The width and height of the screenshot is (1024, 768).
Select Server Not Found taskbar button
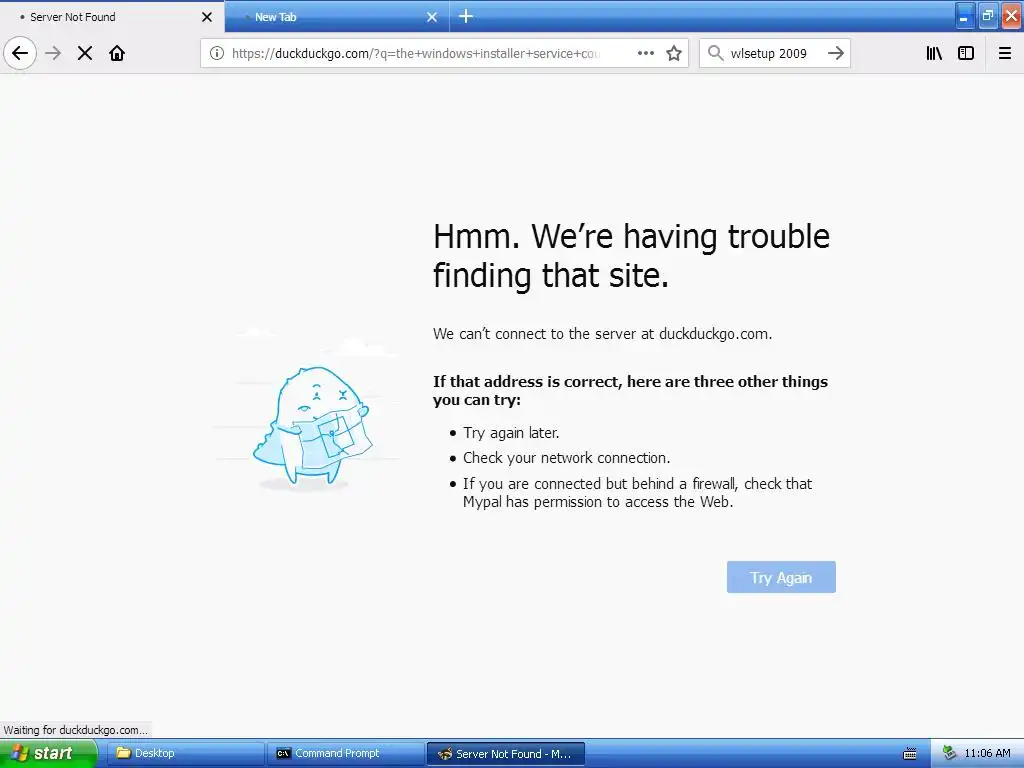[505, 754]
